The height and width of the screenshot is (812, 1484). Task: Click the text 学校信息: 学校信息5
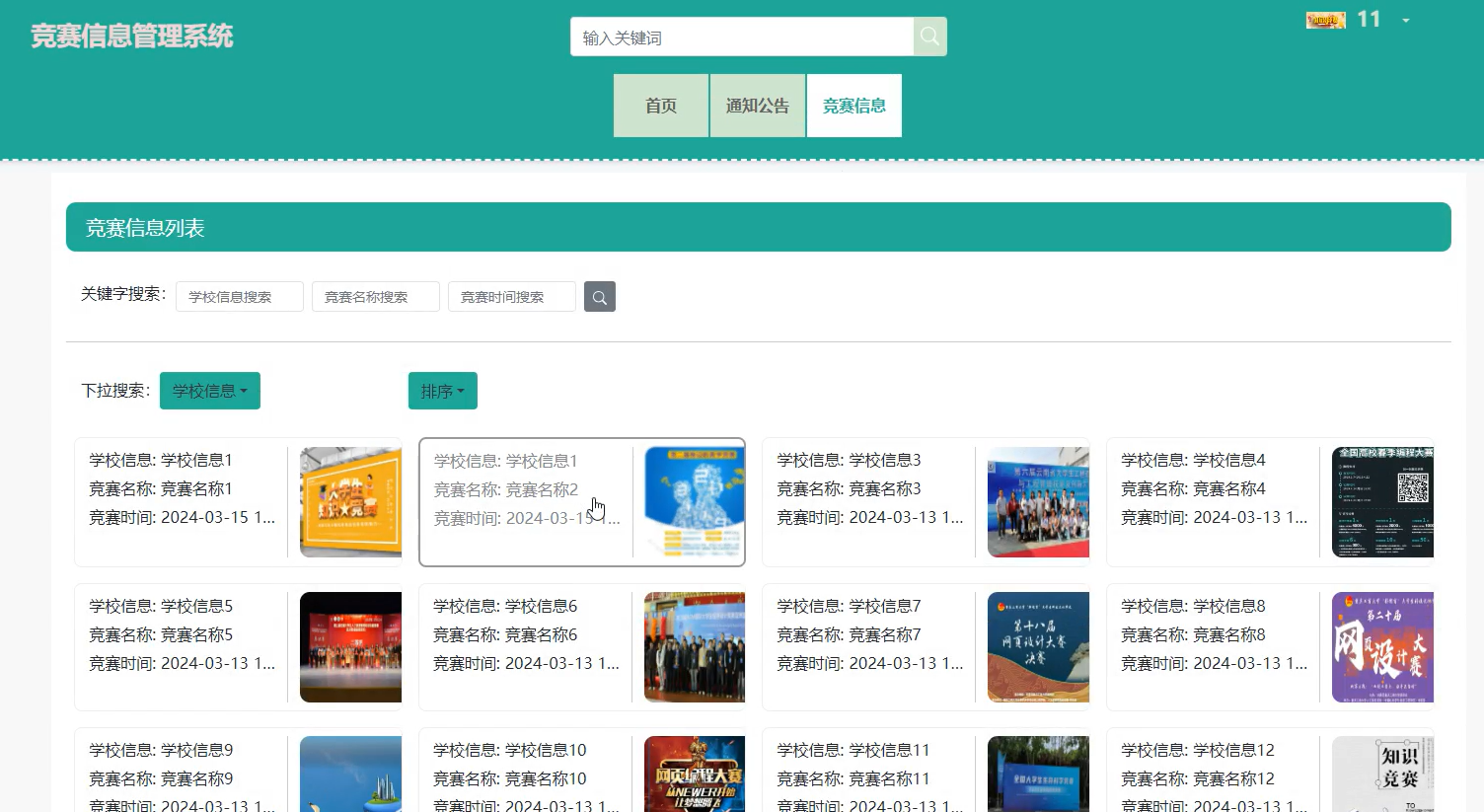(x=161, y=606)
